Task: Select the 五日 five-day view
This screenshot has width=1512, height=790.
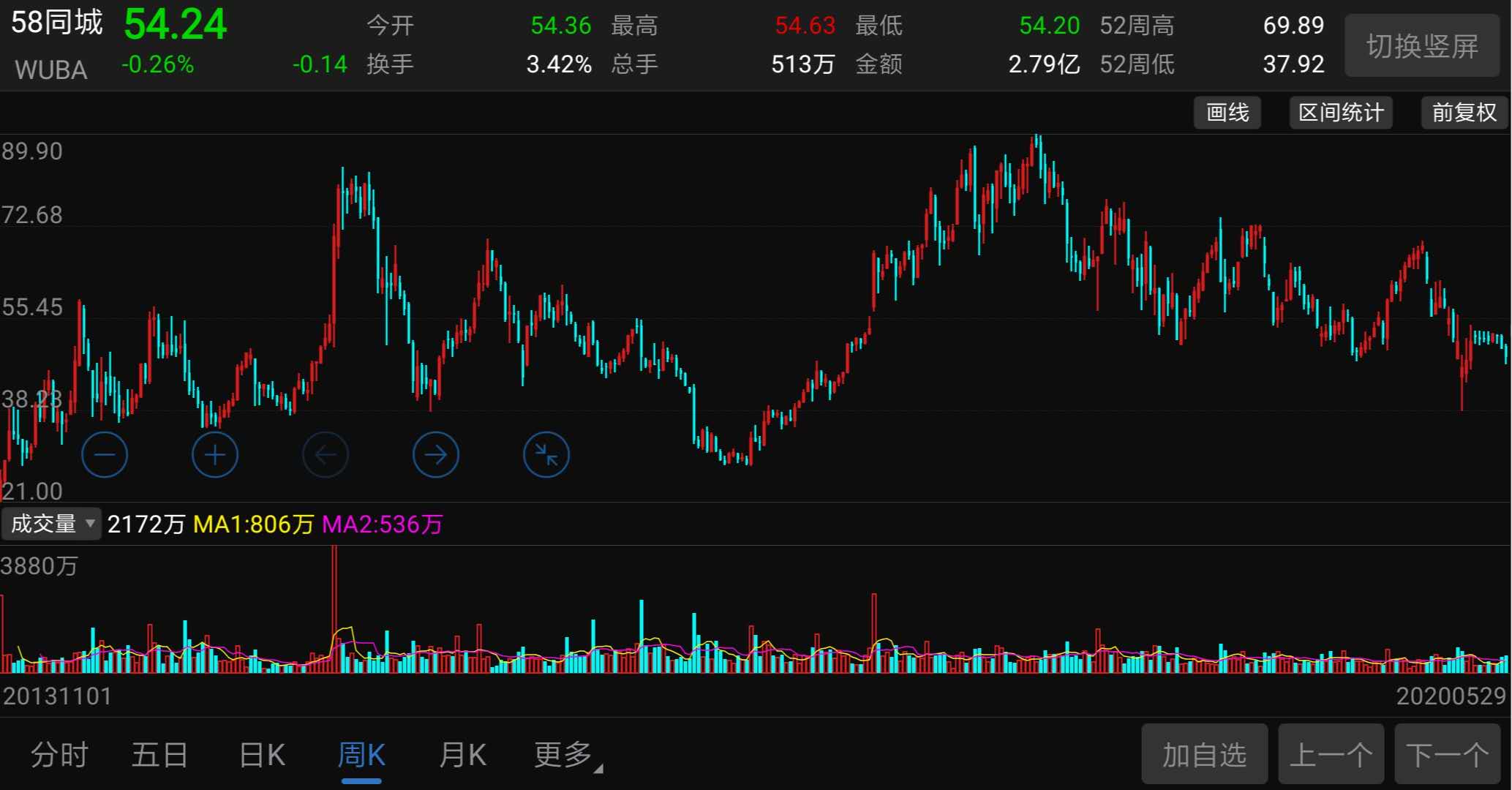Action: pyautogui.click(x=159, y=754)
